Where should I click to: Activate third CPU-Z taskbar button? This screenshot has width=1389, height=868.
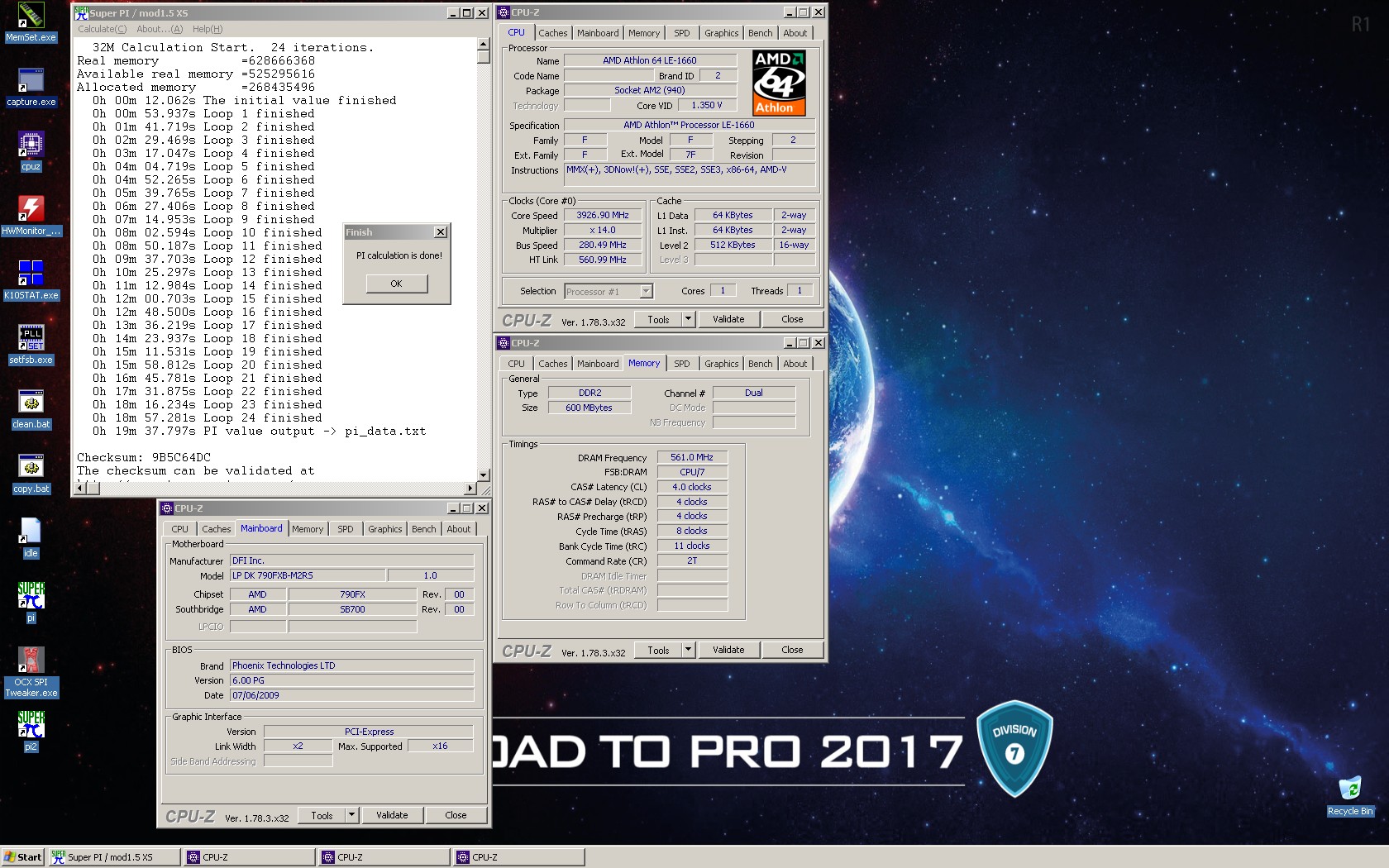point(518,857)
